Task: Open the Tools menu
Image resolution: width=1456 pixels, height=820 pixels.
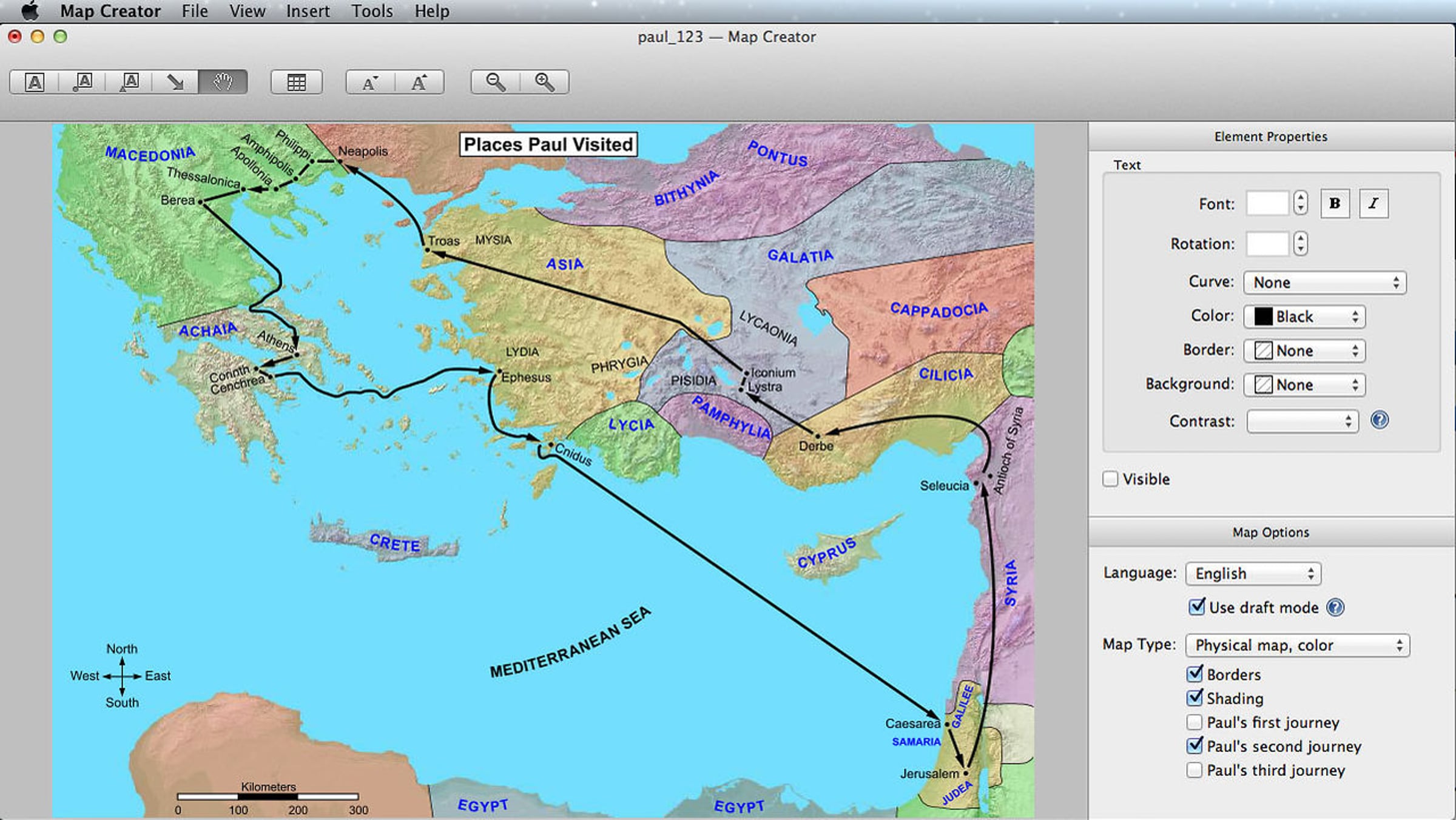Action: [372, 11]
